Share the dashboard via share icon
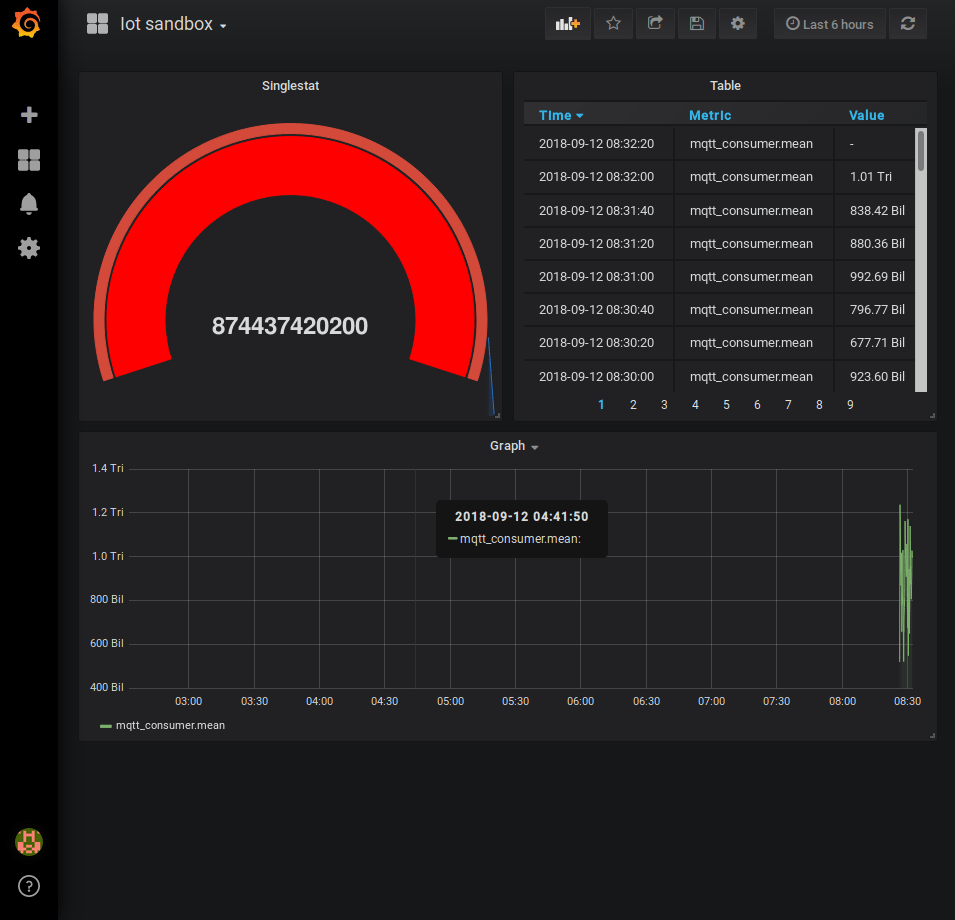The width and height of the screenshot is (955, 920). 655,24
